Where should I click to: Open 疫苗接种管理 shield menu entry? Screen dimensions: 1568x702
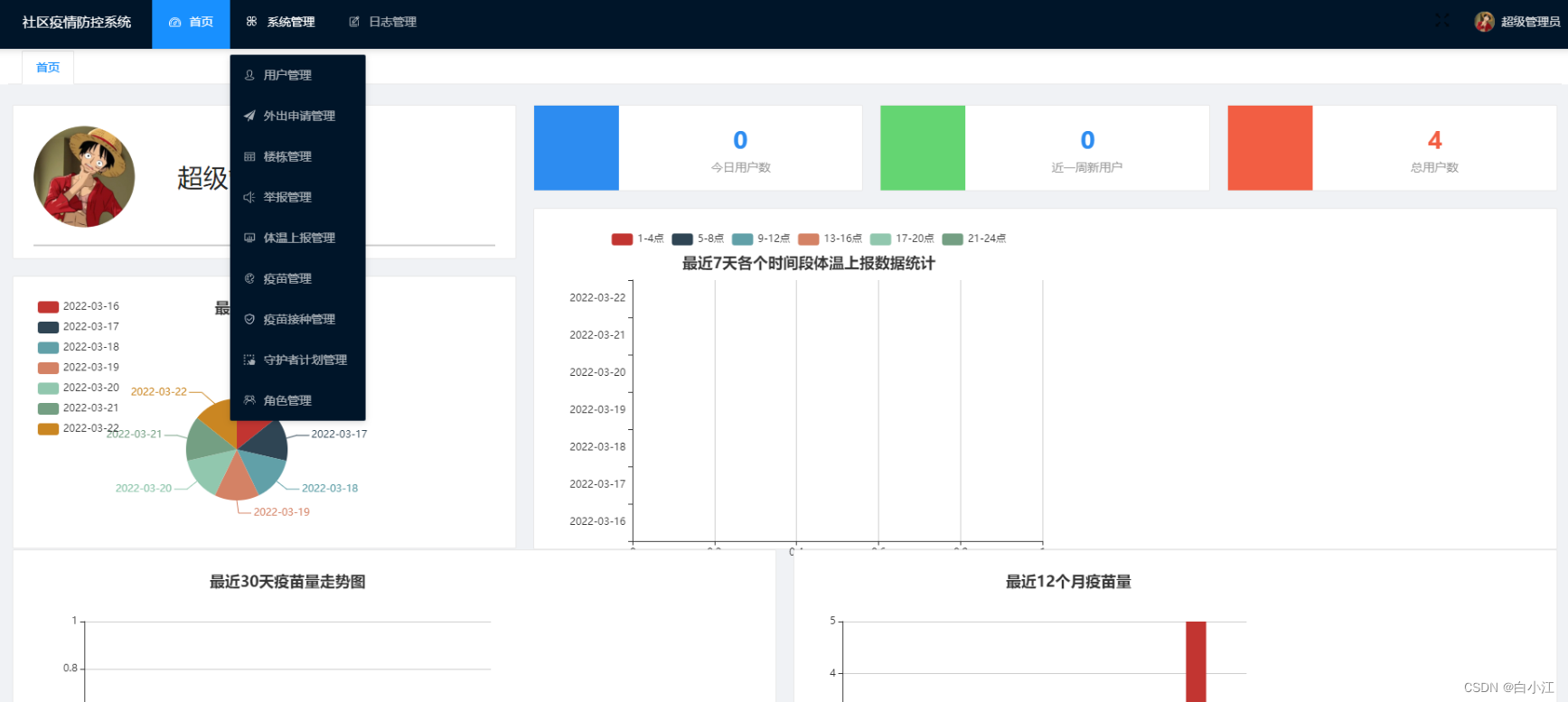(297, 319)
